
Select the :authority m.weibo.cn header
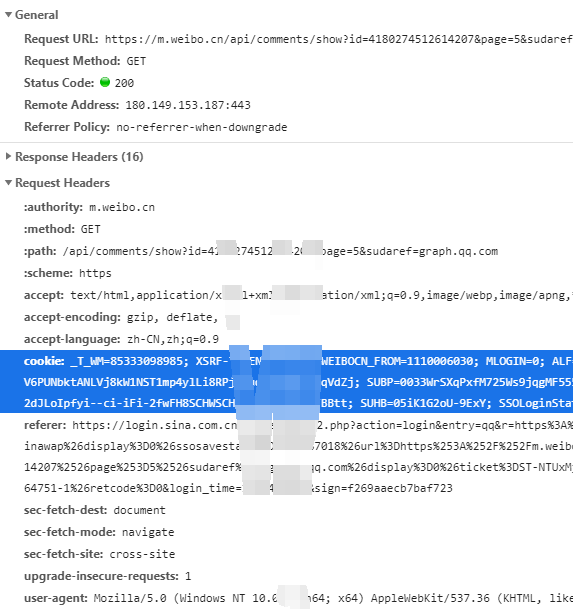pos(89,207)
